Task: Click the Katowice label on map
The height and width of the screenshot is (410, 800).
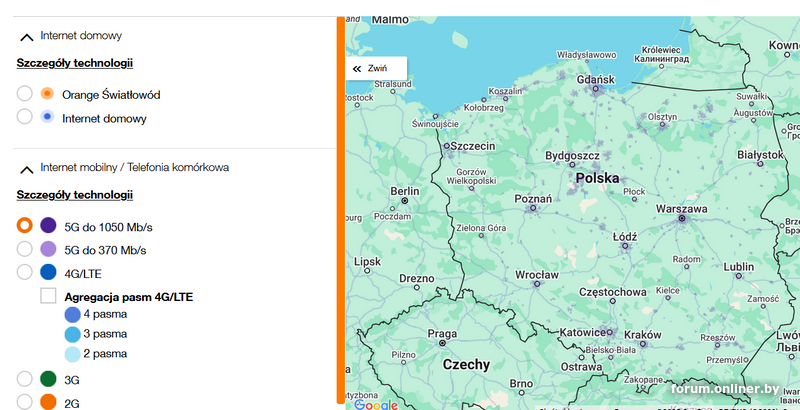Action: (583, 332)
